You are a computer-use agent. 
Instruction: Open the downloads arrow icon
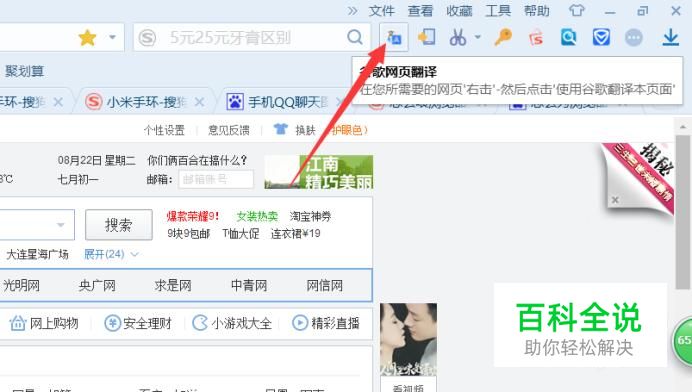click(670, 38)
